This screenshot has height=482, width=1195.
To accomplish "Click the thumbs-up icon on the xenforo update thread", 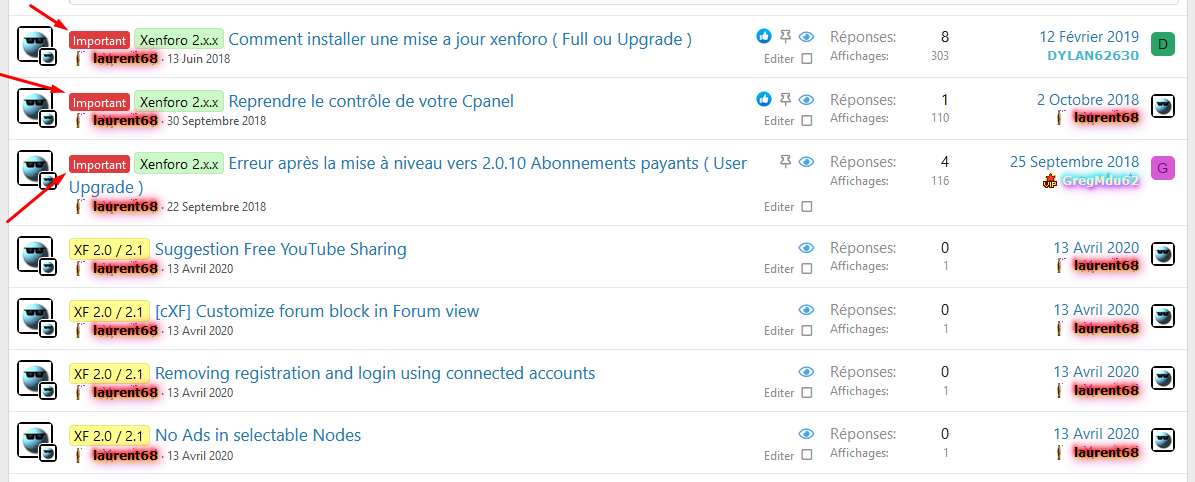I will pyautogui.click(x=764, y=36).
